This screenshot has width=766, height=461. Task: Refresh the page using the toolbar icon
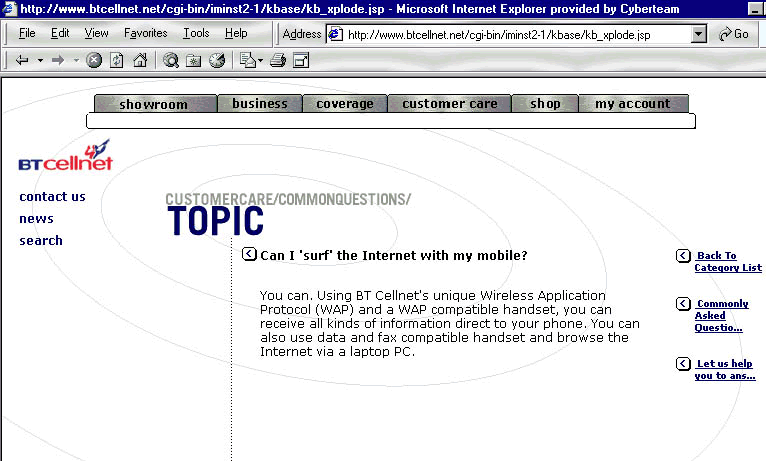pos(116,60)
